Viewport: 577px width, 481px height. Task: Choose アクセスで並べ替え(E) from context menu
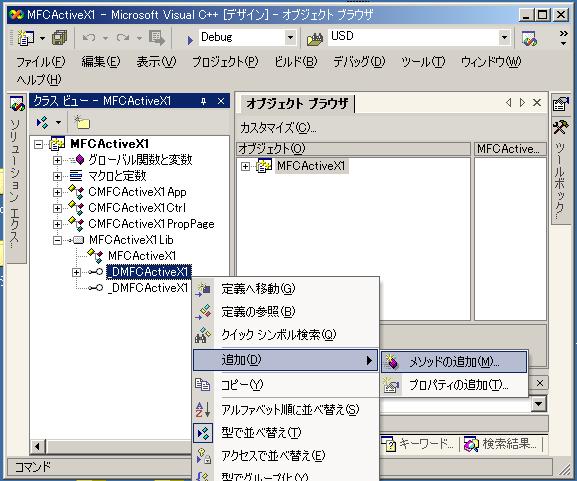coord(286,456)
